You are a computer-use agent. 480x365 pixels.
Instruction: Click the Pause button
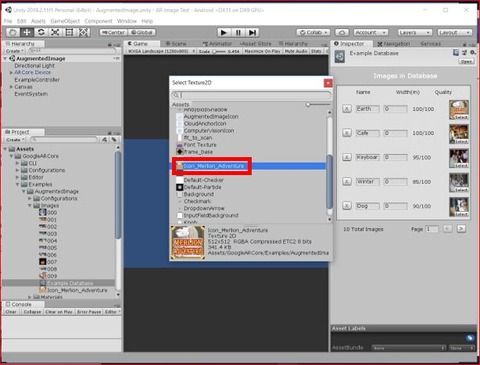click(238, 32)
